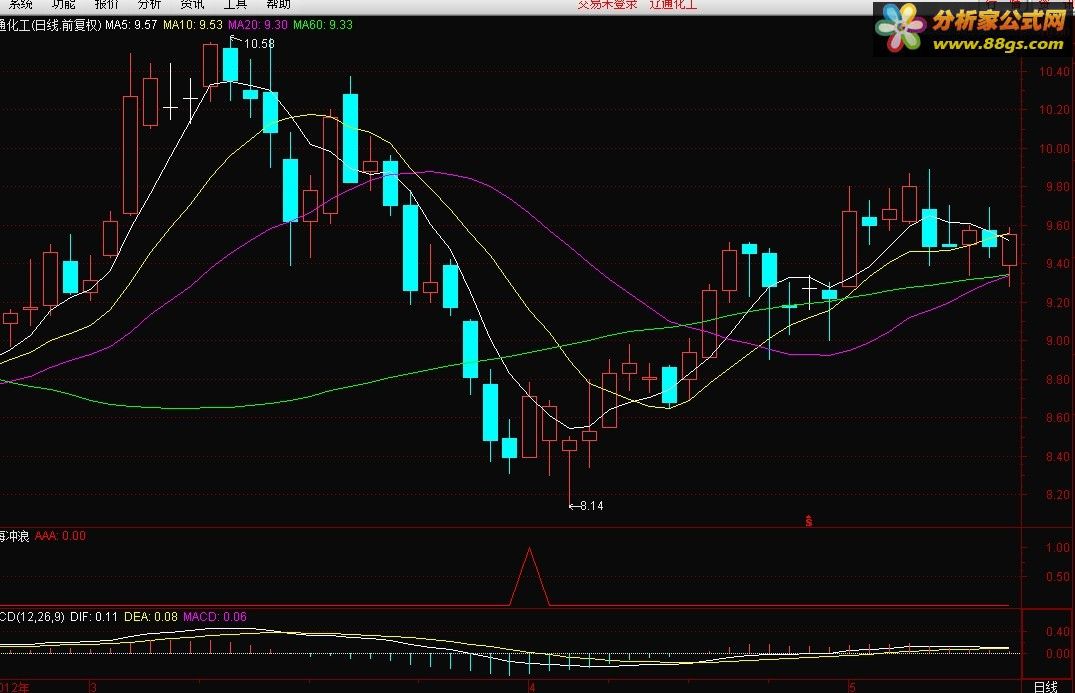Select the 8.14 lowest price label
This screenshot has height=693, width=1075.
[x=592, y=506]
